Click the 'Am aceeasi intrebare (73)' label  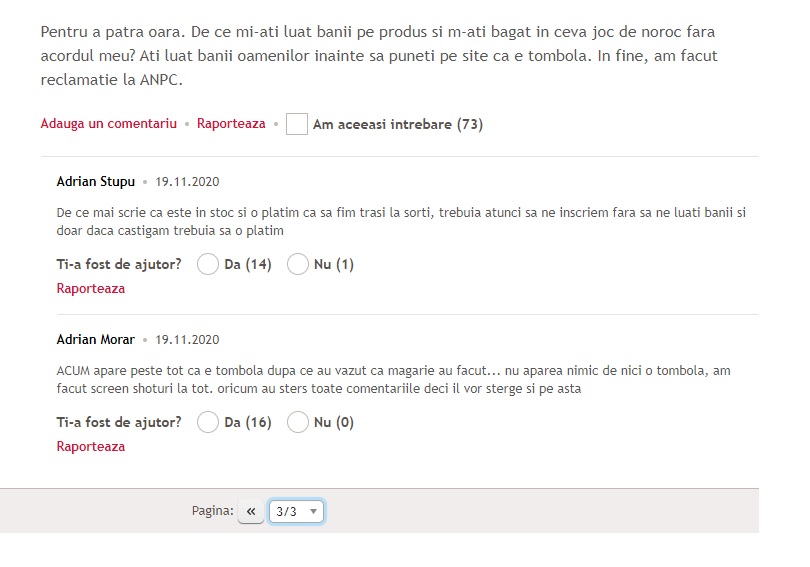398,124
